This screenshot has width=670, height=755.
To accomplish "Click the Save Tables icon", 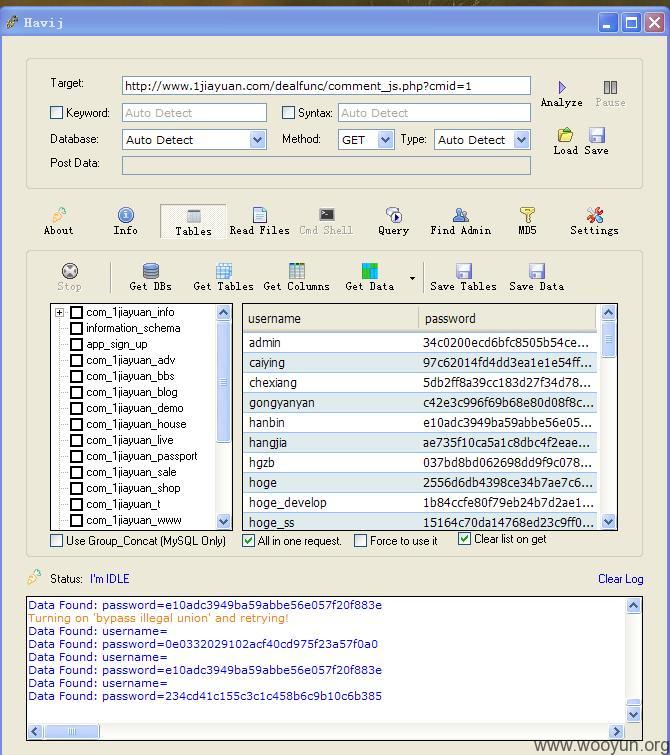I will [x=463, y=271].
